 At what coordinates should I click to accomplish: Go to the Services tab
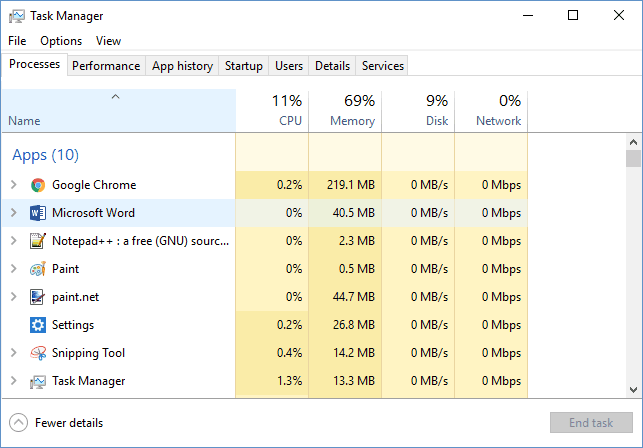click(x=383, y=66)
